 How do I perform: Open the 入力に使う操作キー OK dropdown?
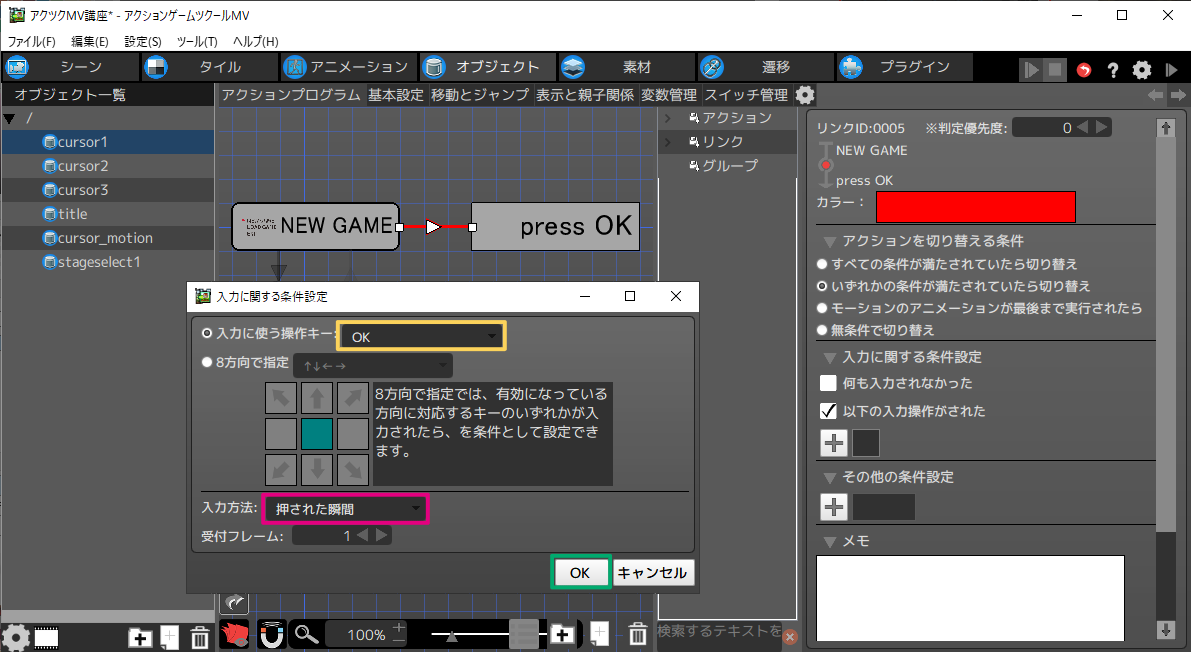tap(421, 337)
